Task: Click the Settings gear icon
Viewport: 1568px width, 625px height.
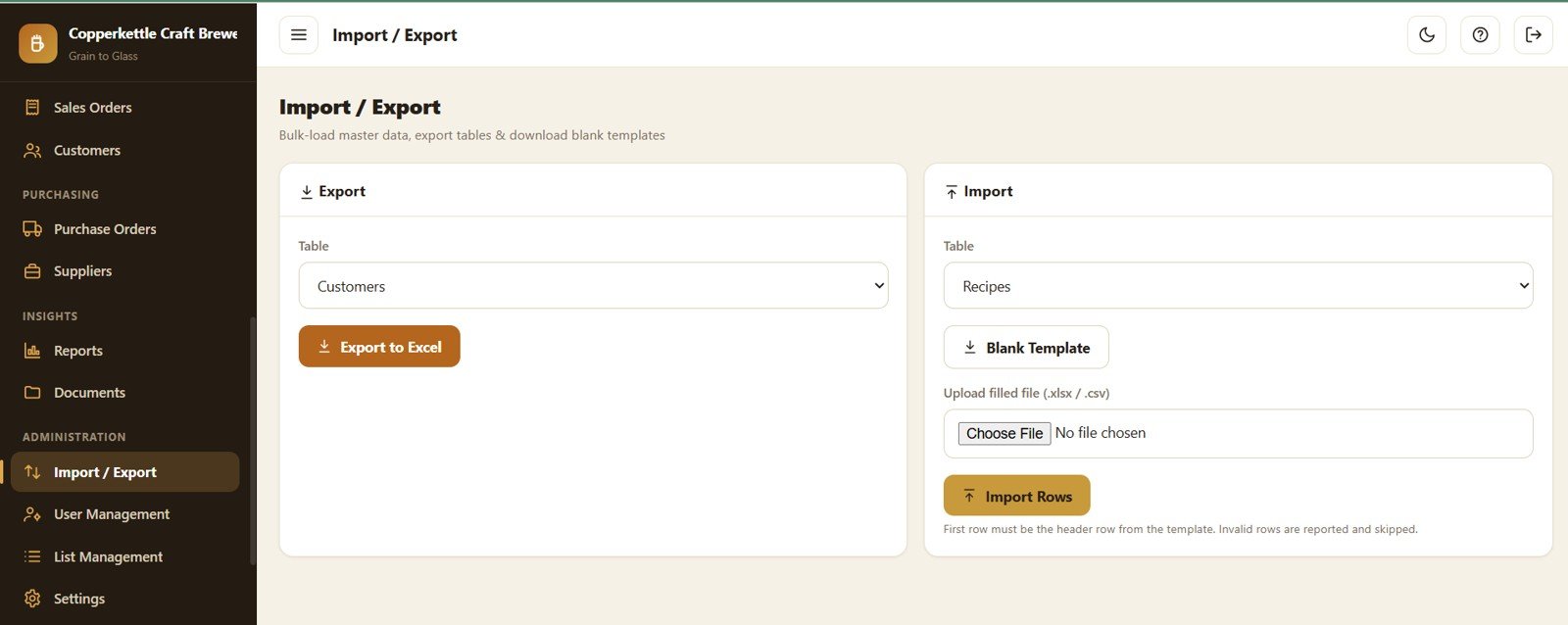Action: point(32,599)
